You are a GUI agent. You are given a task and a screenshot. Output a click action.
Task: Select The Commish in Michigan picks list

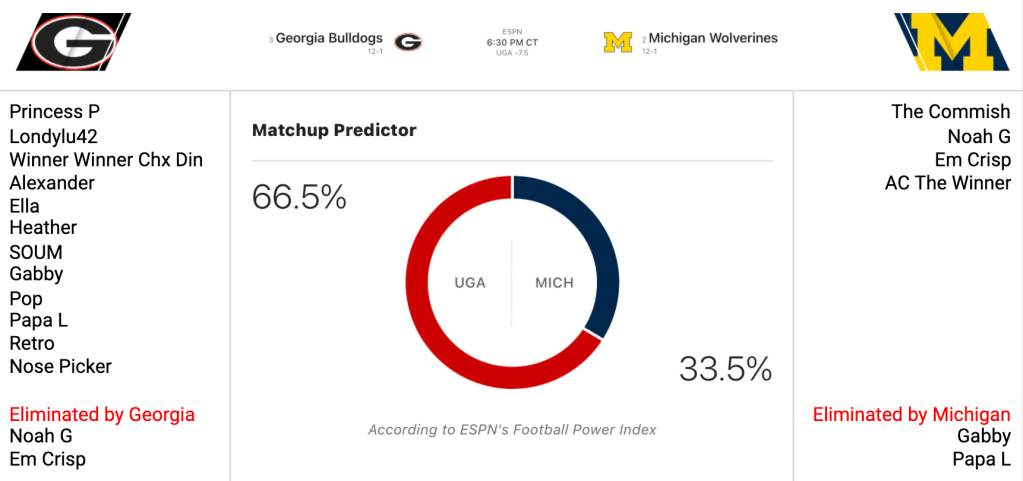click(x=951, y=112)
